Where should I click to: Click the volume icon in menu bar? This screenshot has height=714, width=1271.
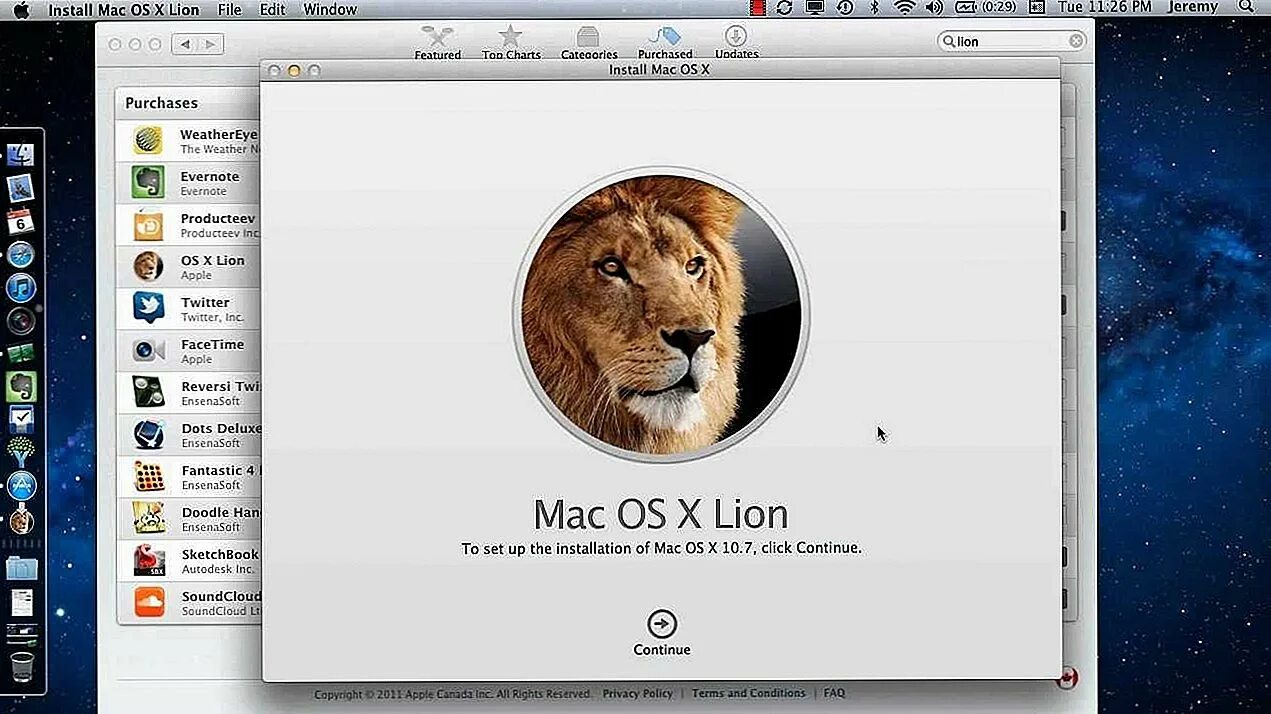[934, 8]
